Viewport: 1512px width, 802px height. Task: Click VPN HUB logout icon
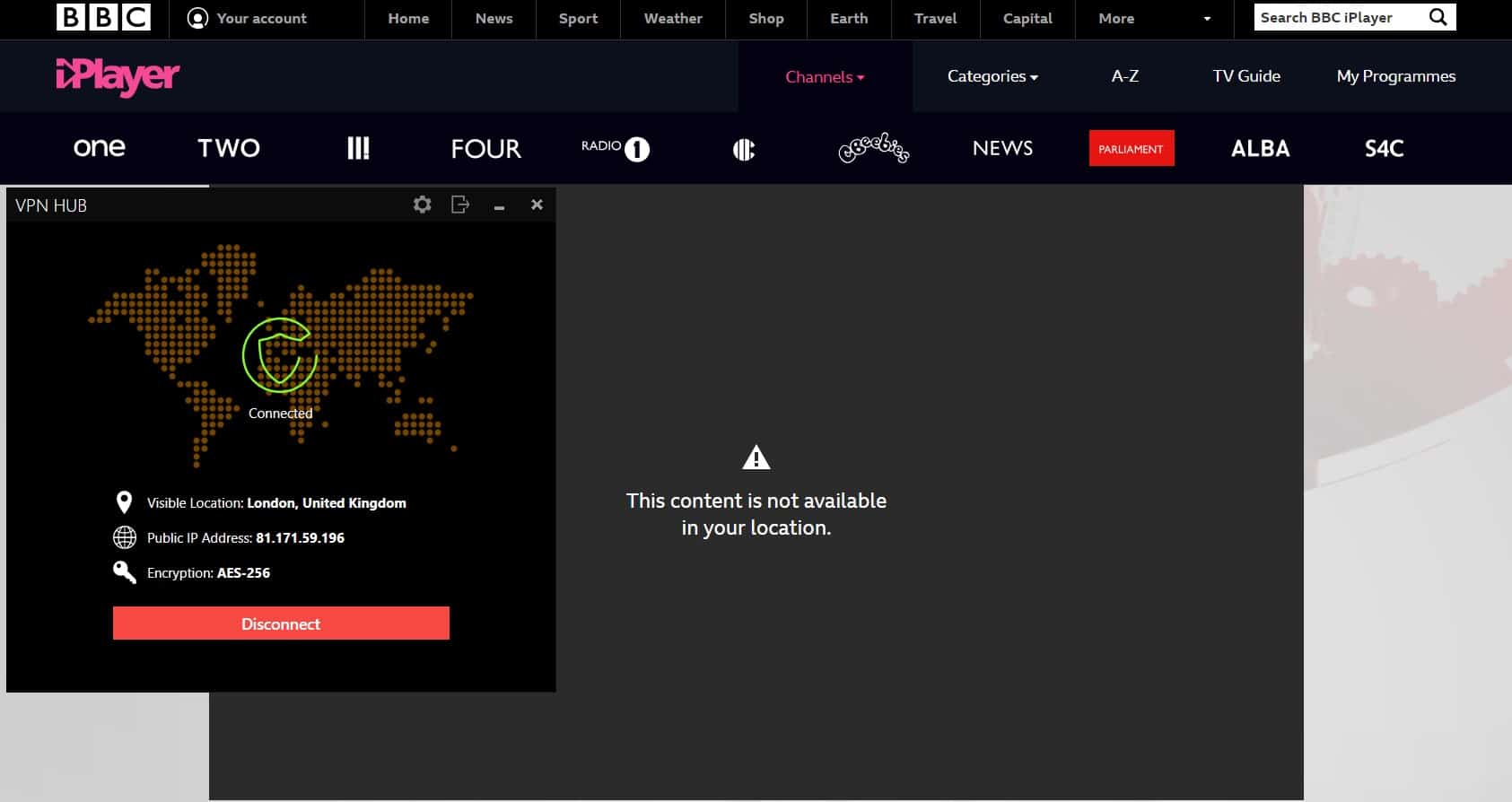point(460,205)
